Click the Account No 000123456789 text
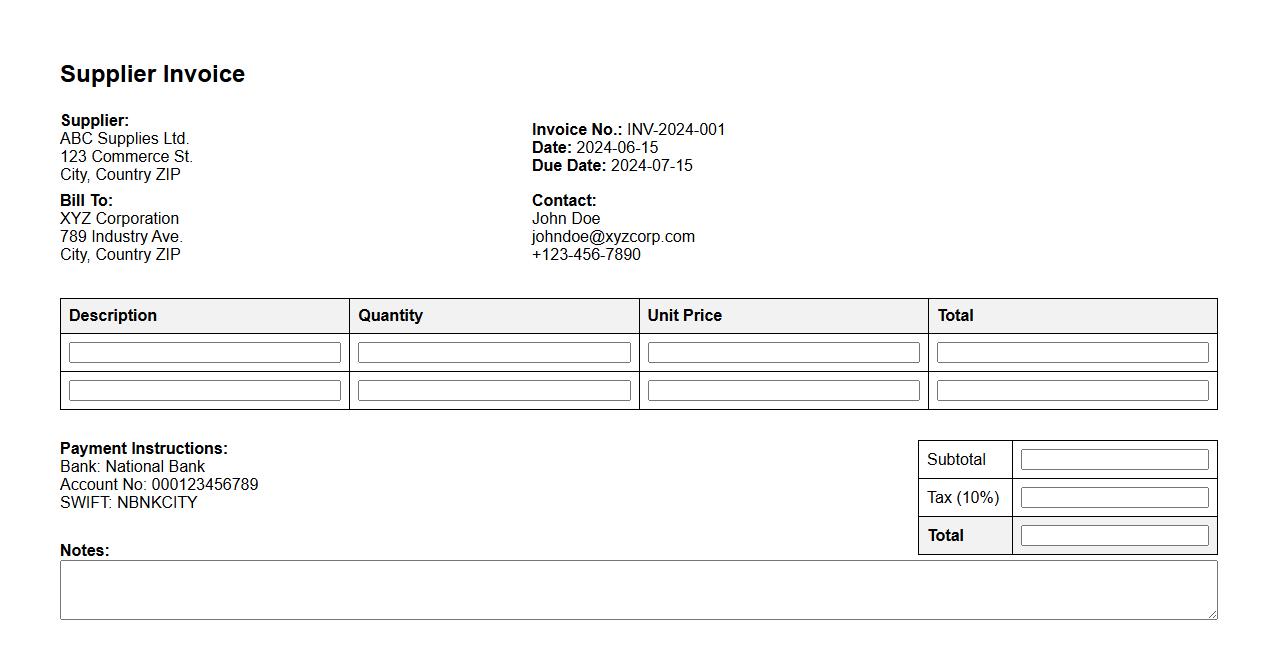 tap(159, 485)
